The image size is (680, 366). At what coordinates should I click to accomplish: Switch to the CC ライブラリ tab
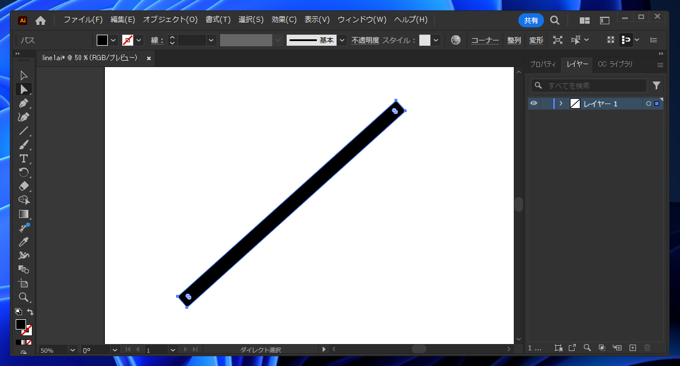[615, 64]
